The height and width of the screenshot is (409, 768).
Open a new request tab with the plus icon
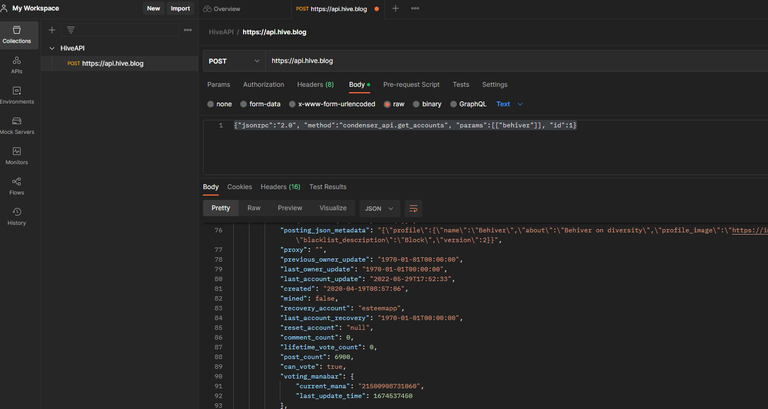(395, 8)
